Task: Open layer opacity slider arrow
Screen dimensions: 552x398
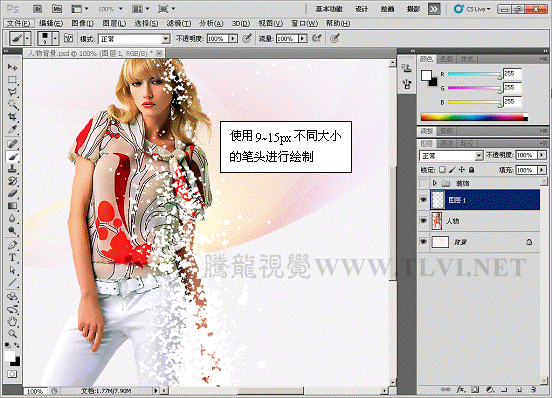Action: pyautogui.click(x=542, y=155)
